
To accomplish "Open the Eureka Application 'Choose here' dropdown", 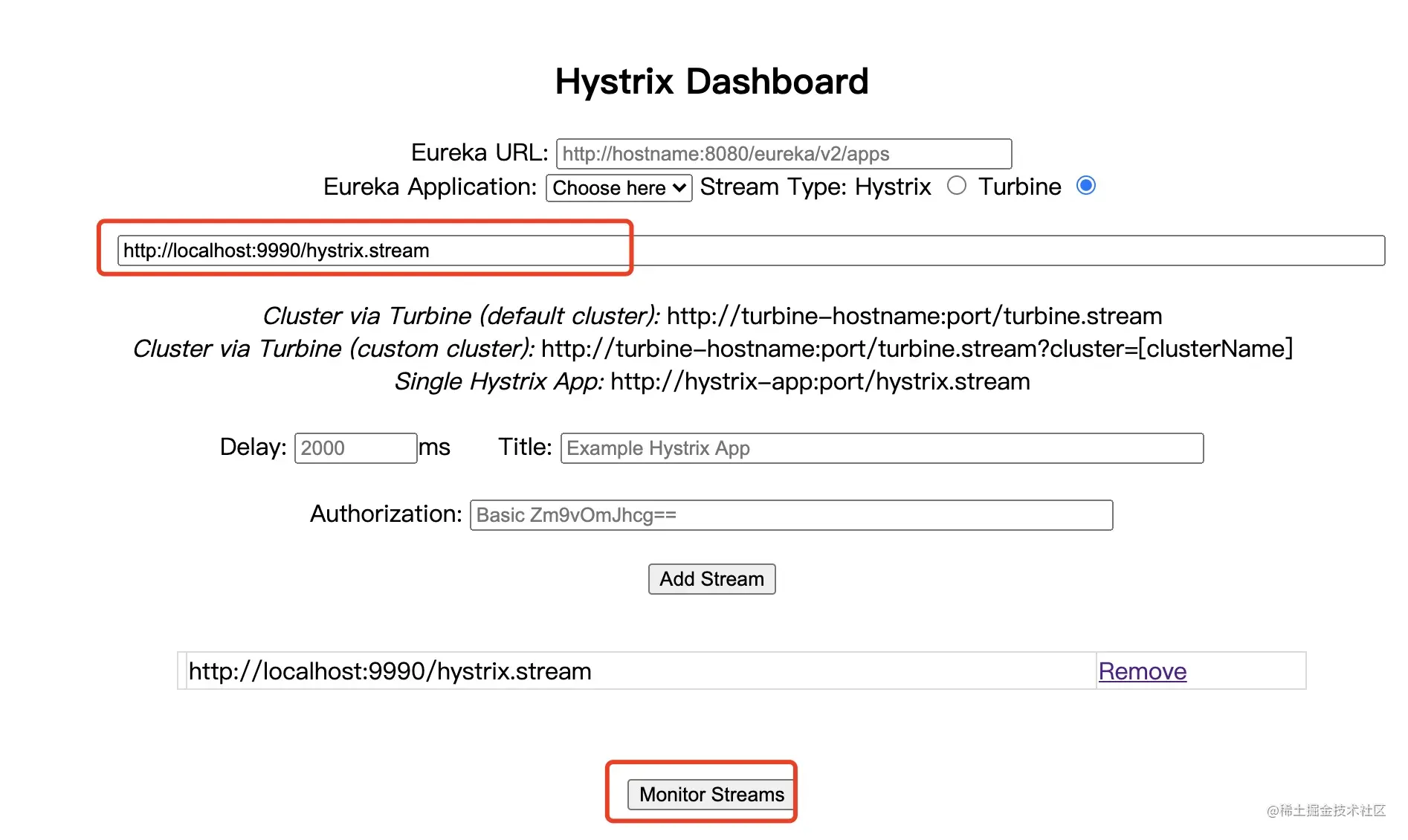I will tap(619, 188).
